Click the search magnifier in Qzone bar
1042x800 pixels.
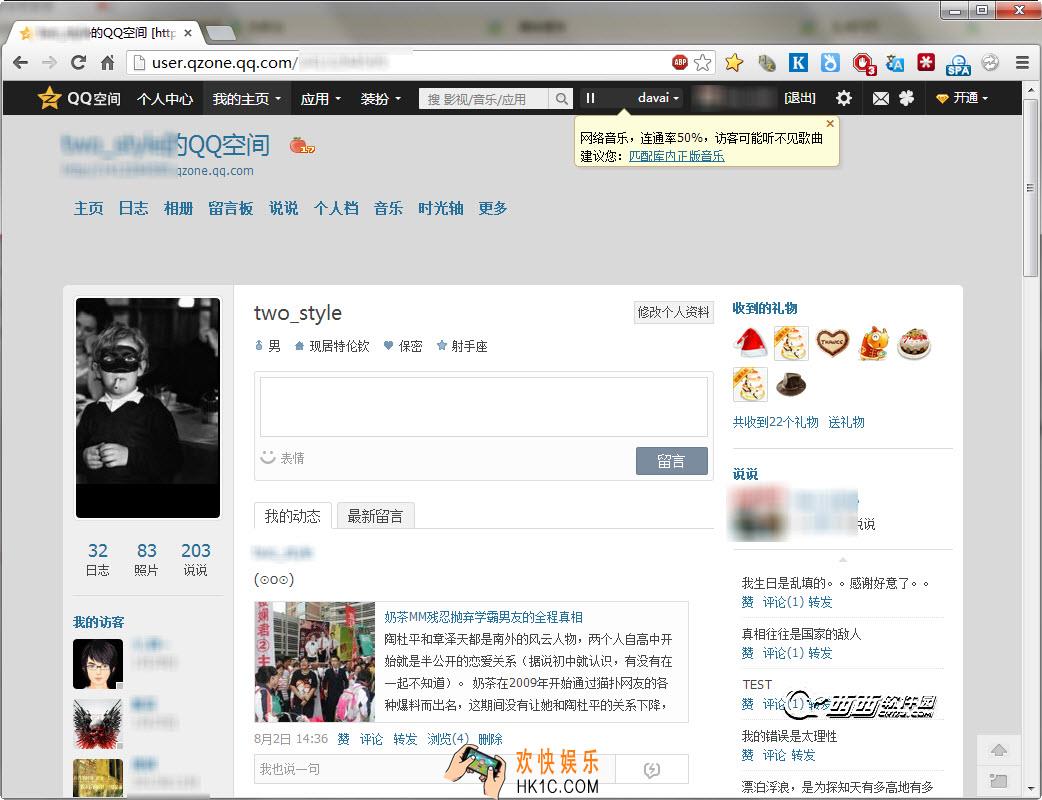point(562,99)
